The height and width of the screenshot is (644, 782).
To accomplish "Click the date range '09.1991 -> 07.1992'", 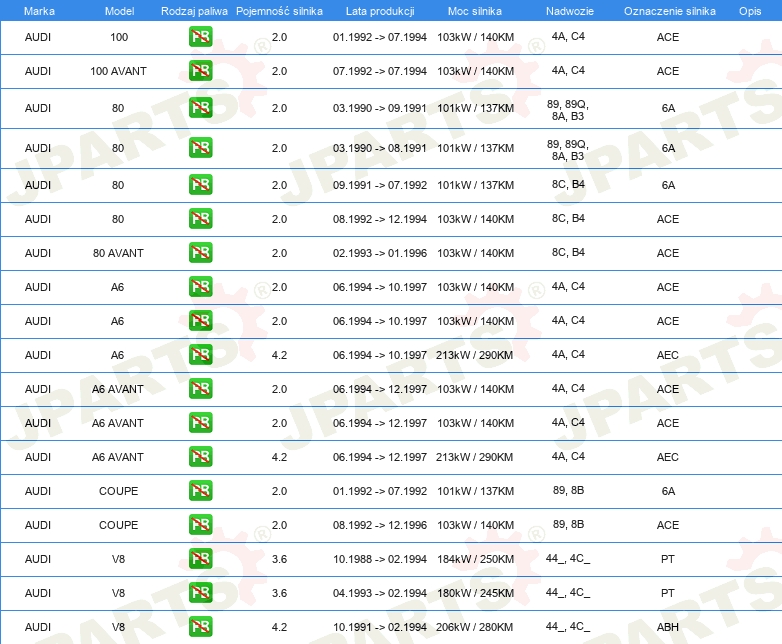I will 380,185.
